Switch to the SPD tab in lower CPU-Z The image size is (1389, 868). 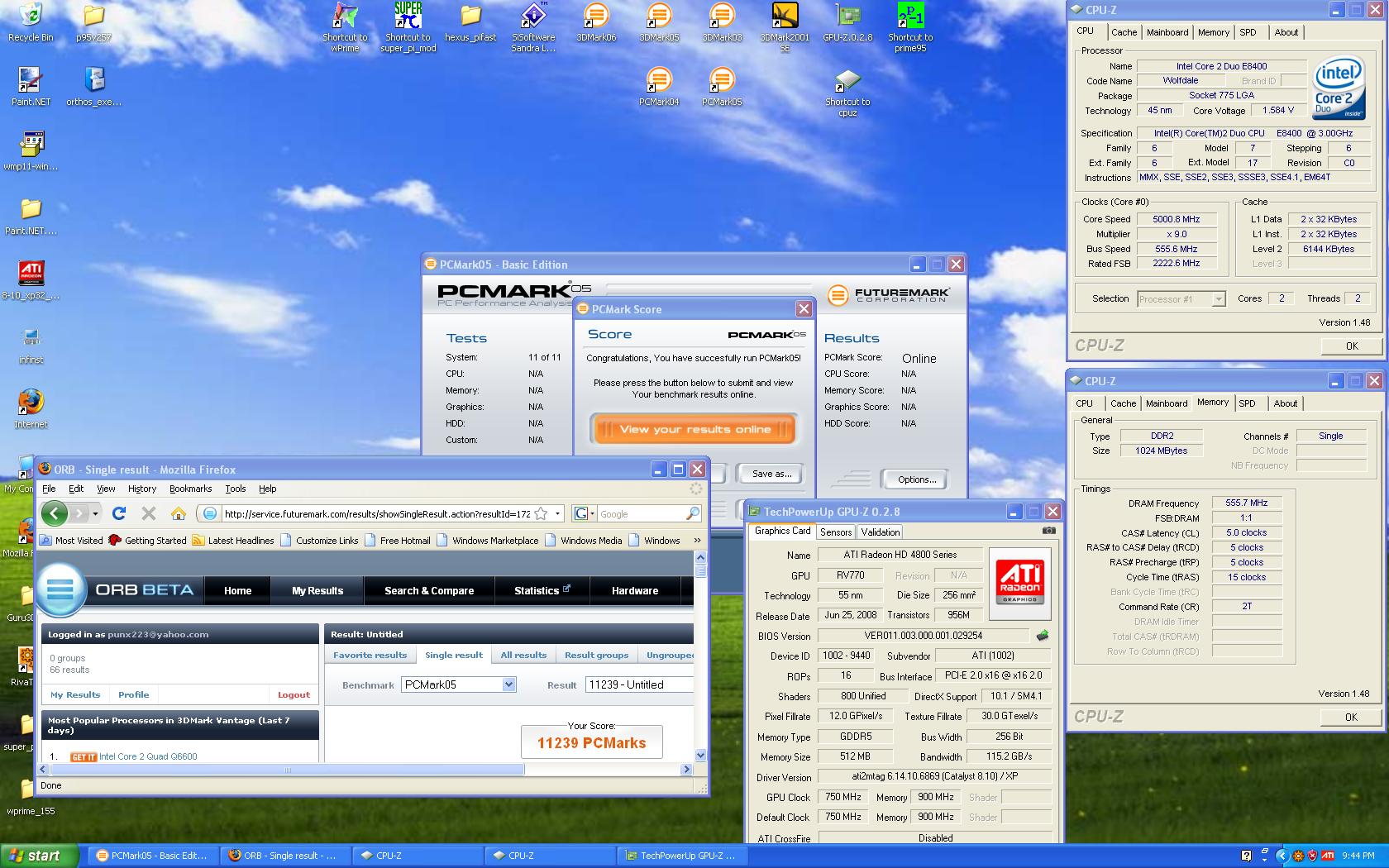coord(1247,403)
